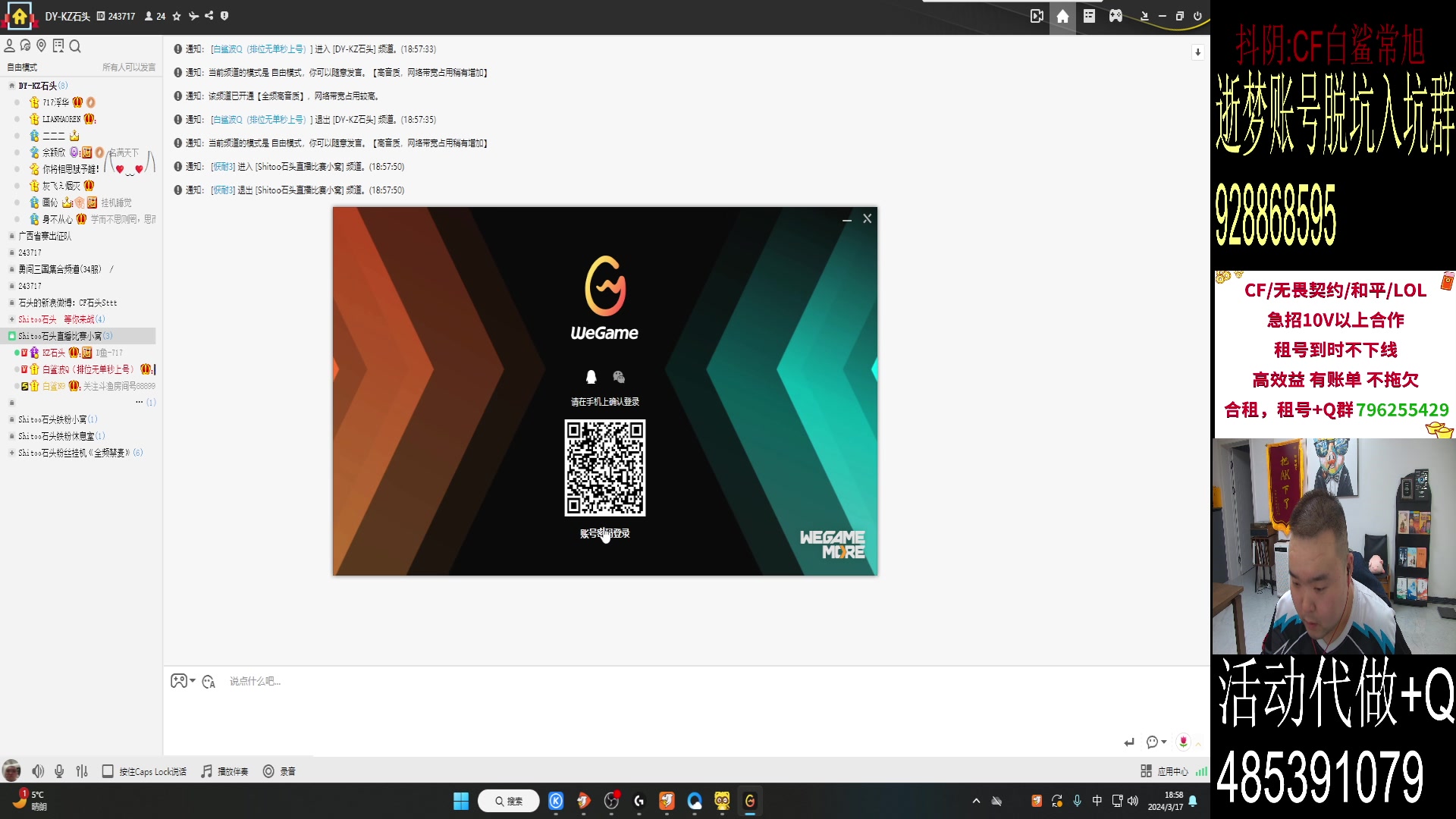Open the game controller icon in header
This screenshot has width=1456, height=819.
pos(1116,16)
